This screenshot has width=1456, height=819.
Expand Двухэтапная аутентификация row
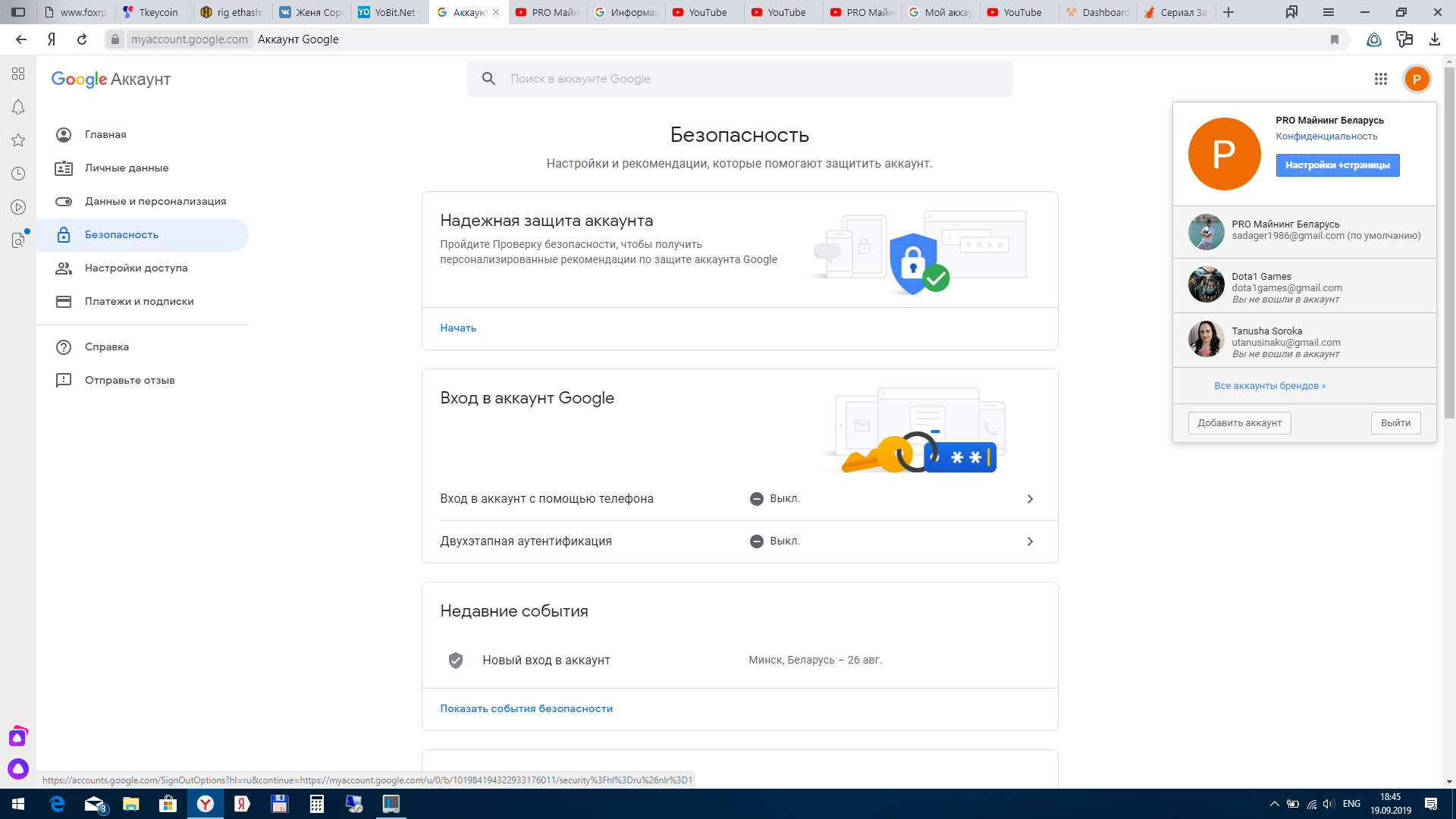[740, 541]
